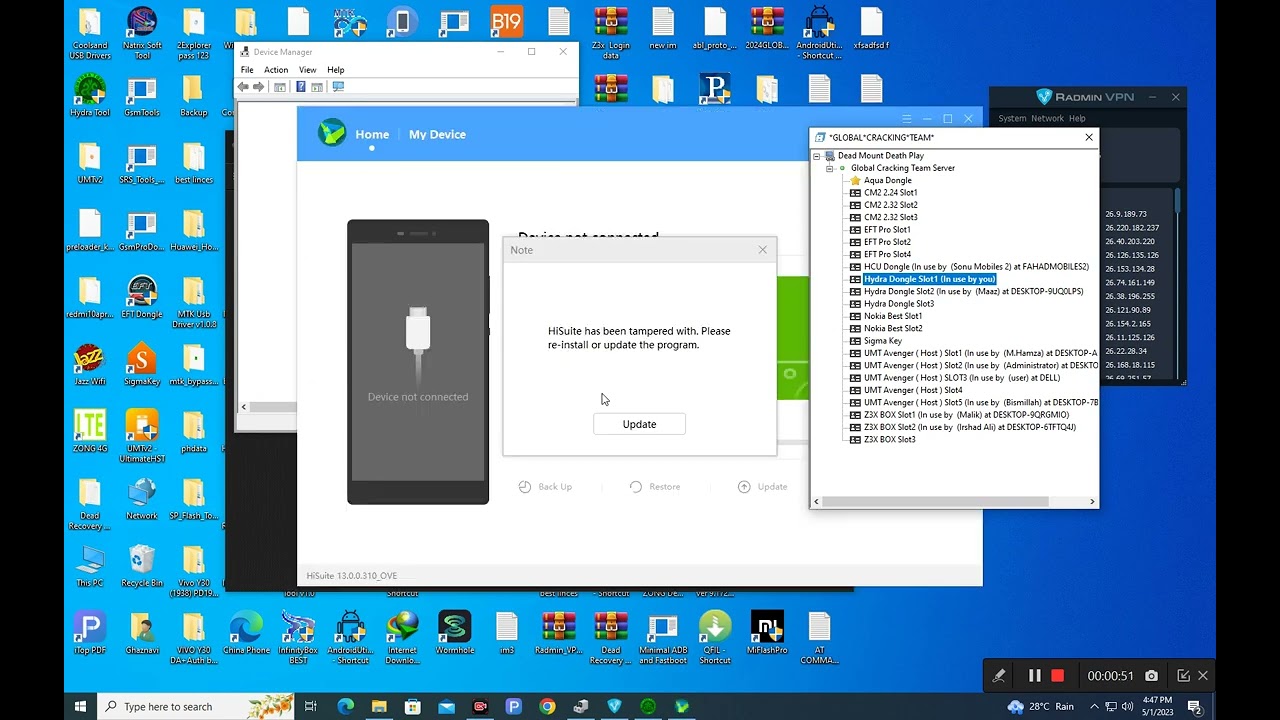Open View menu in Device Manager
This screenshot has width=1280, height=720.
[x=307, y=70]
